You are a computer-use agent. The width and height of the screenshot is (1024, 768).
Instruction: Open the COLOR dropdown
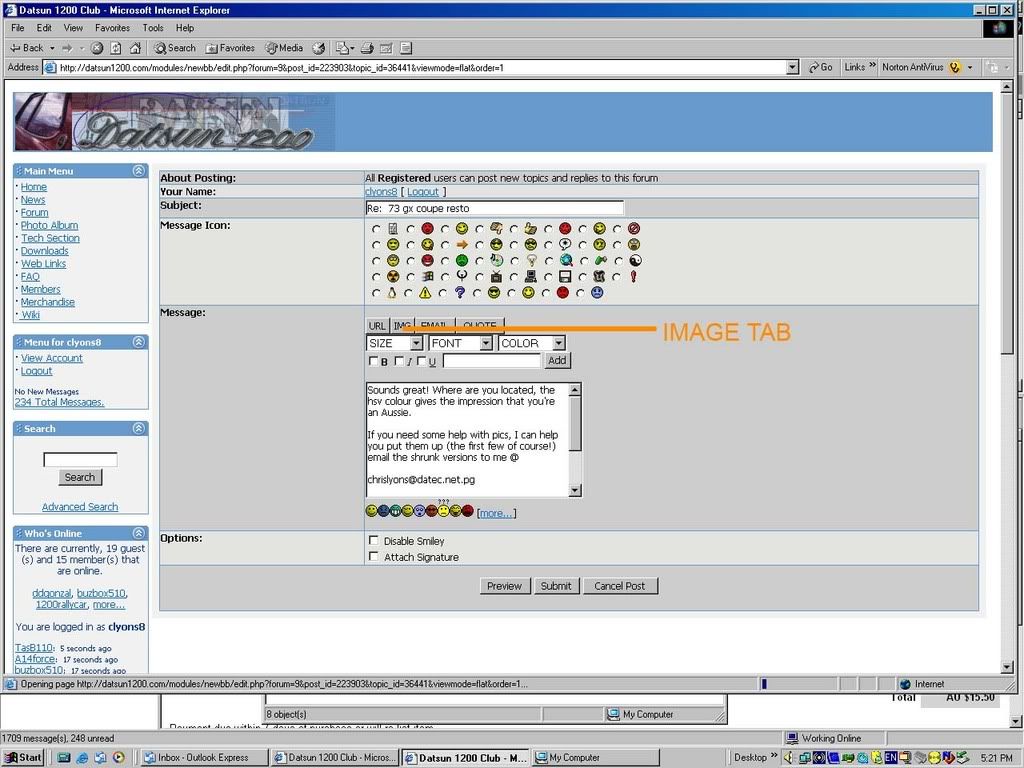tap(531, 343)
